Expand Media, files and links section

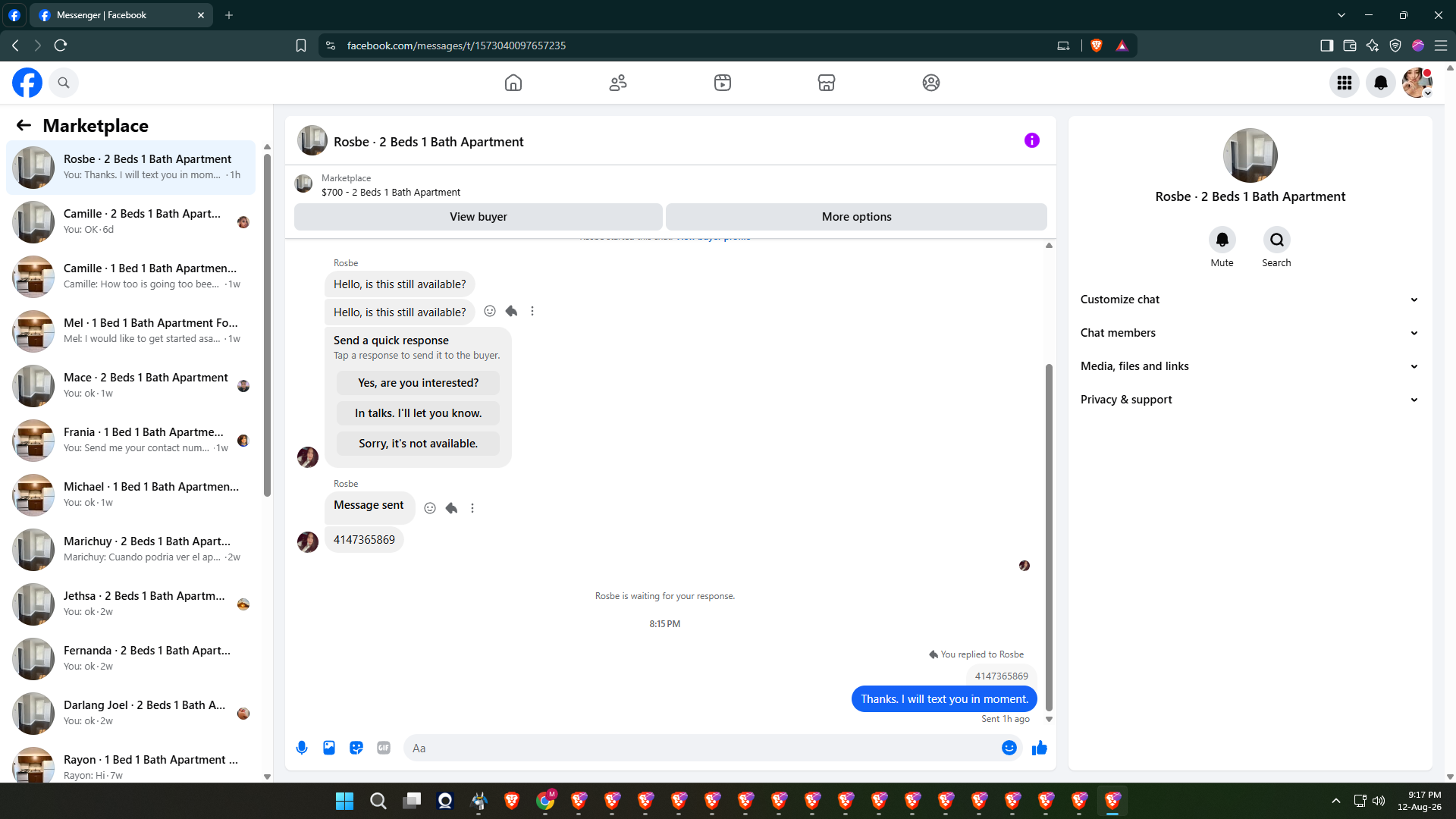1250,366
